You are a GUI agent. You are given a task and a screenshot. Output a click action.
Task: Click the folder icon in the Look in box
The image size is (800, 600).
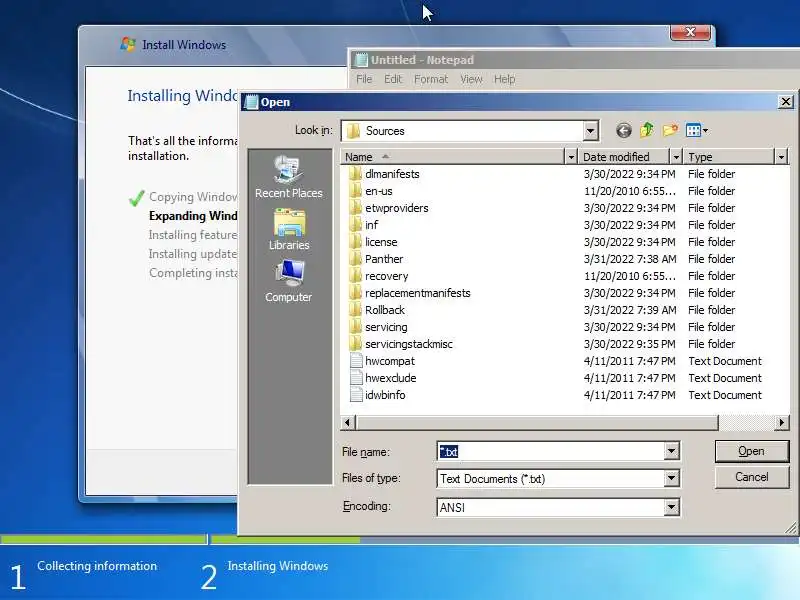pos(354,131)
